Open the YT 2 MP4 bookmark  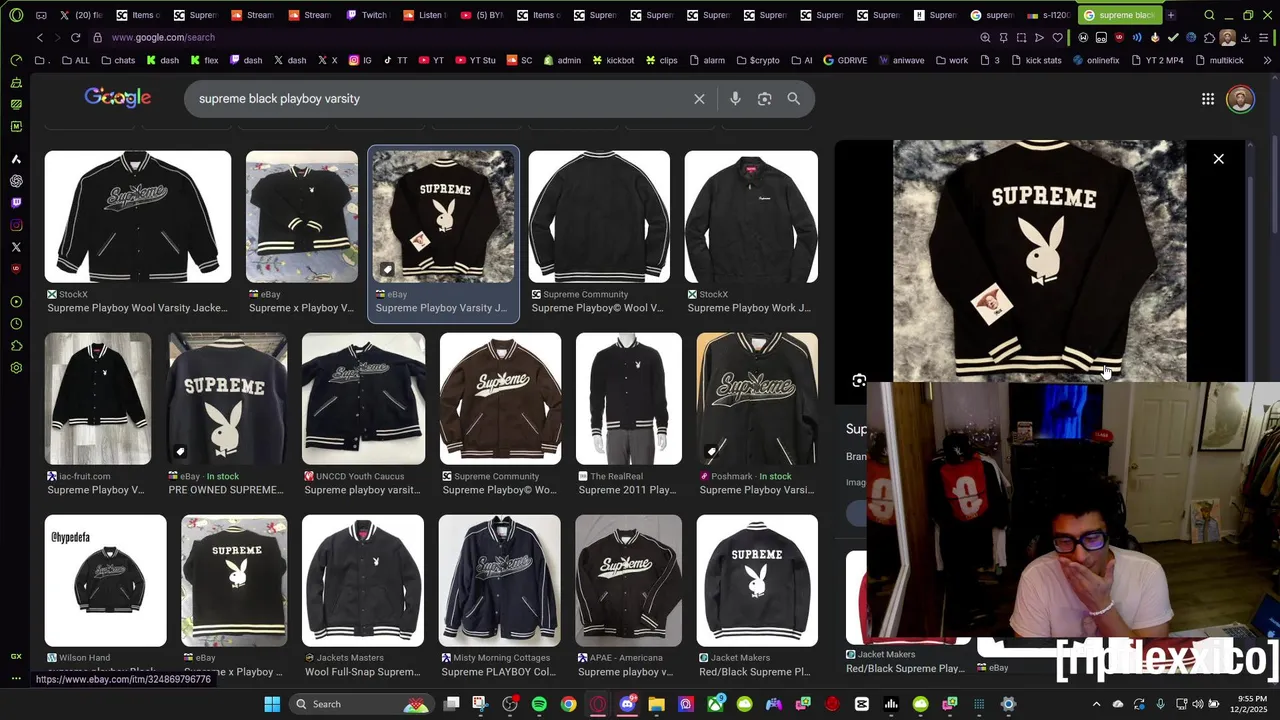coord(1157,60)
